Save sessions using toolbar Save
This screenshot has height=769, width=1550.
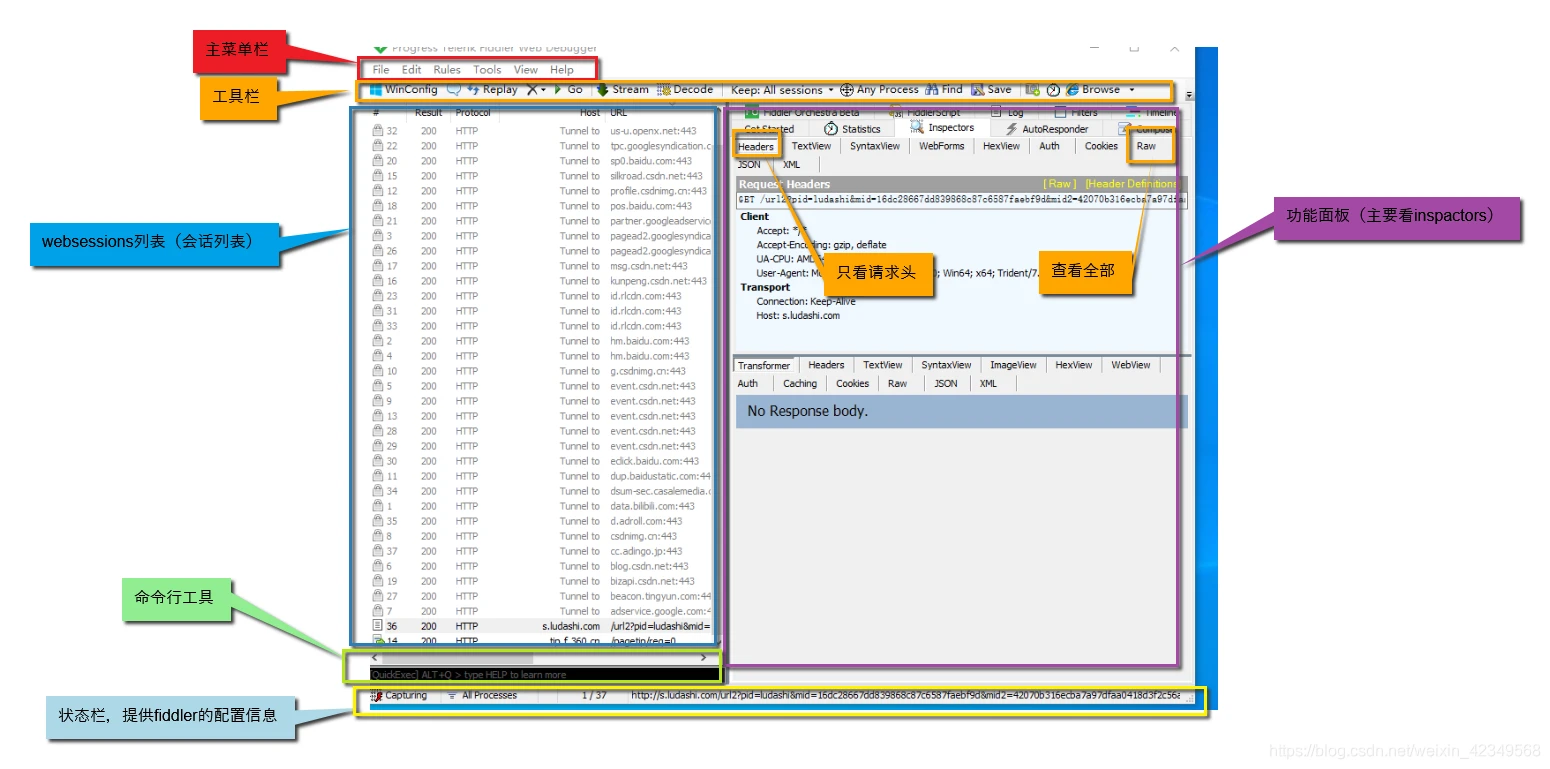point(991,90)
